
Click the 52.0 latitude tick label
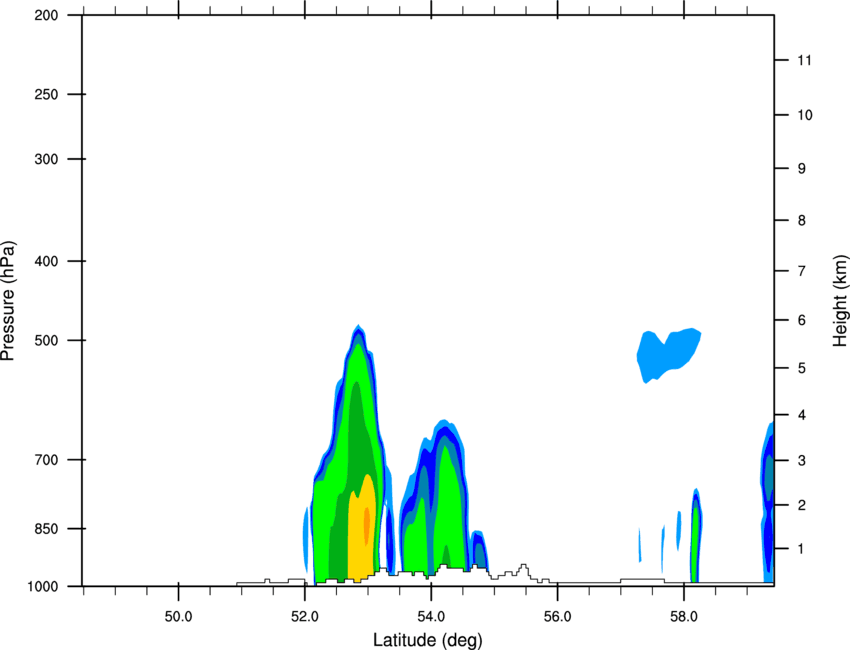[x=305, y=616]
